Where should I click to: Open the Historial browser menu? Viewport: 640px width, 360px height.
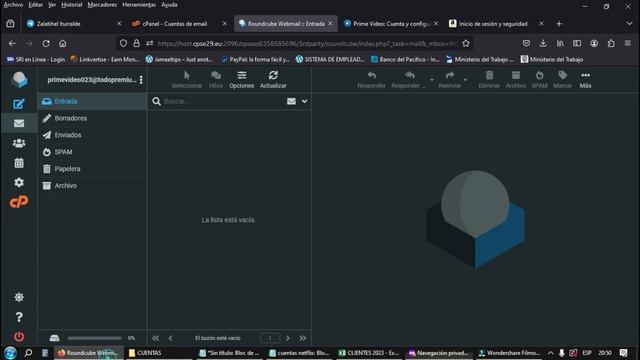tap(71, 5)
